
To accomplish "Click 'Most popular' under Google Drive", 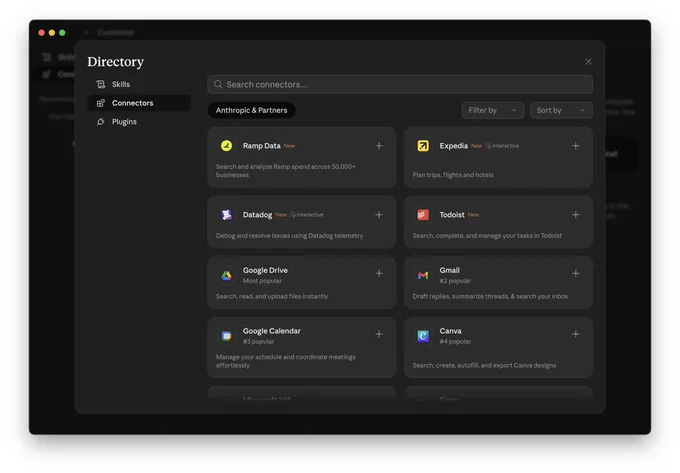I will click(262, 281).
